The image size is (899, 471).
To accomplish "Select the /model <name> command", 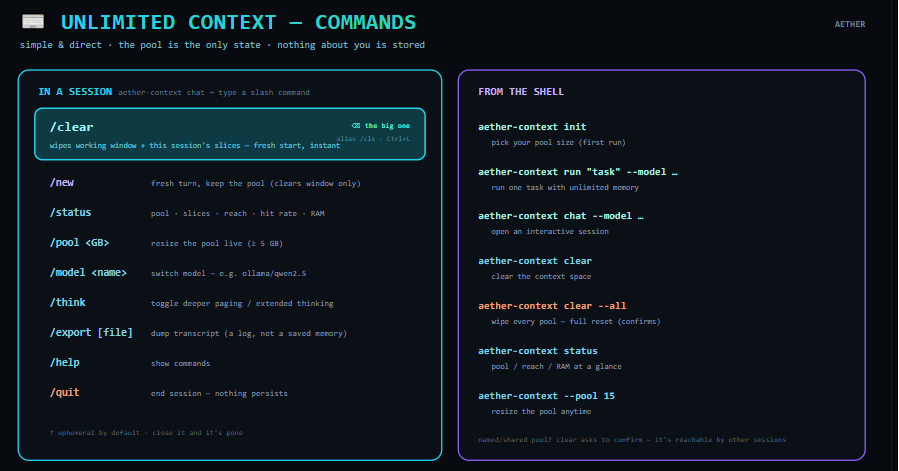I will point(88,273).
